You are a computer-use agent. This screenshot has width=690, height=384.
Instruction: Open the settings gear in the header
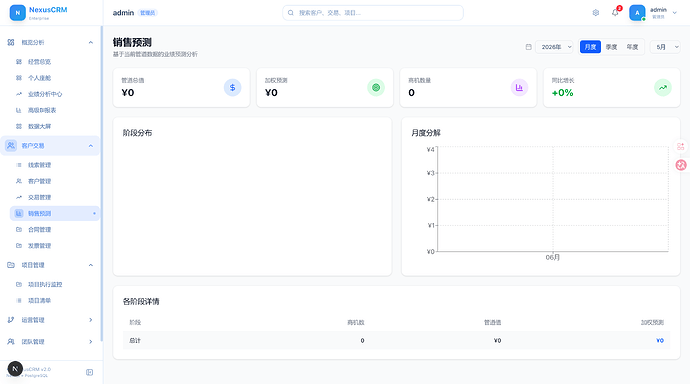596,13
